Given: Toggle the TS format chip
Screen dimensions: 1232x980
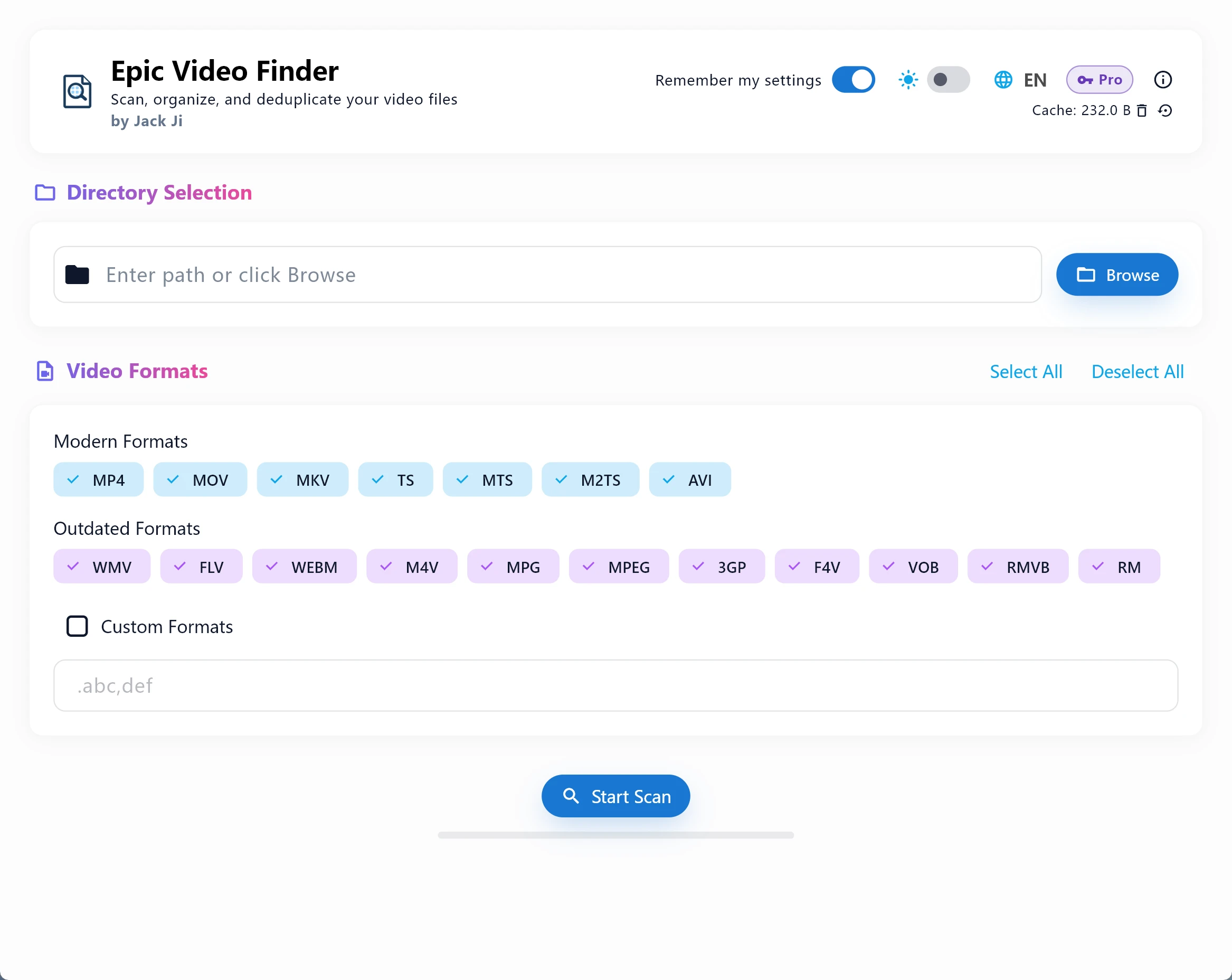Looking at the screenshot, I should coord(395,480).
